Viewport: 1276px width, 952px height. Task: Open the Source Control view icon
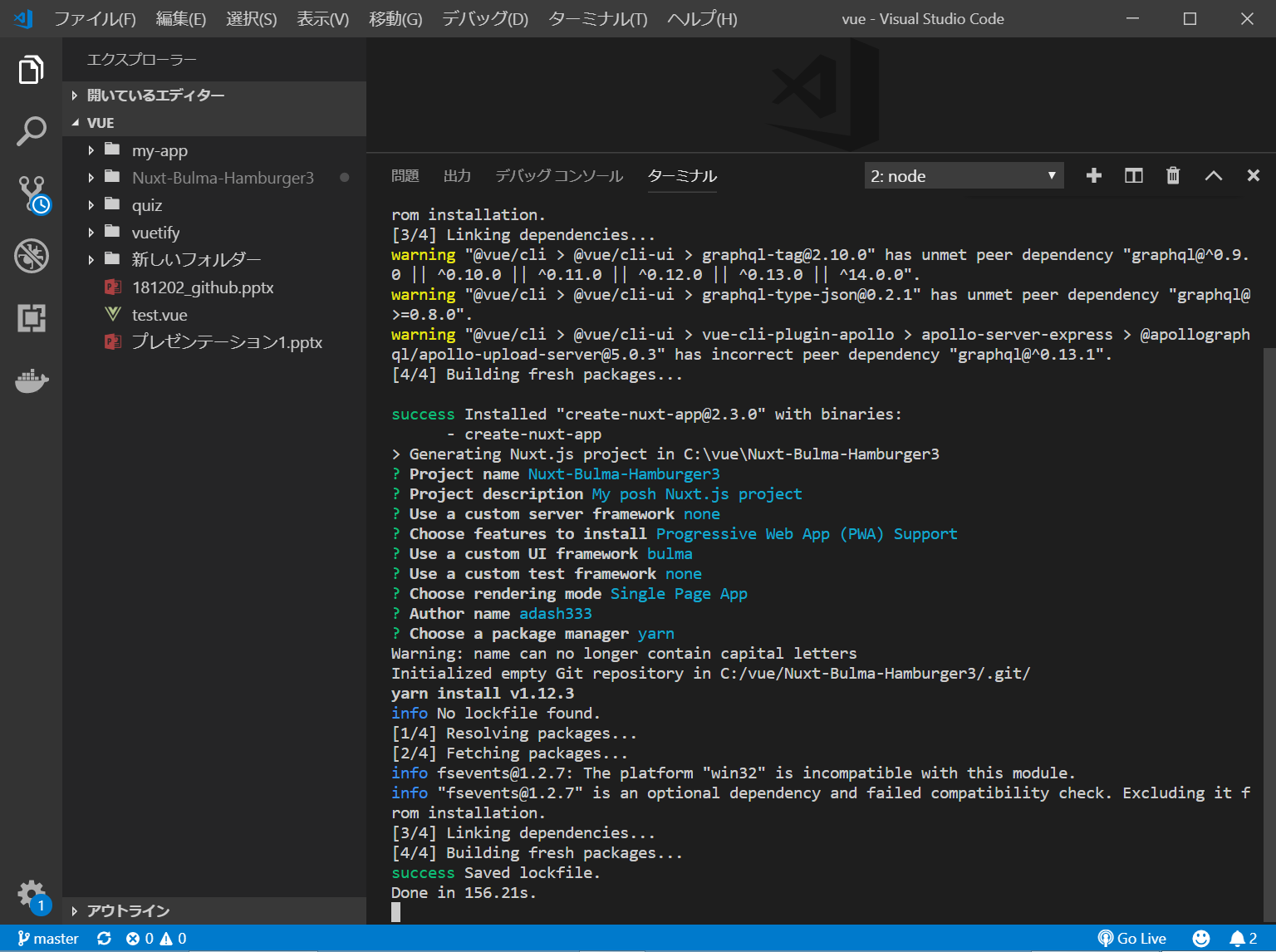click(x=32, y=194)
